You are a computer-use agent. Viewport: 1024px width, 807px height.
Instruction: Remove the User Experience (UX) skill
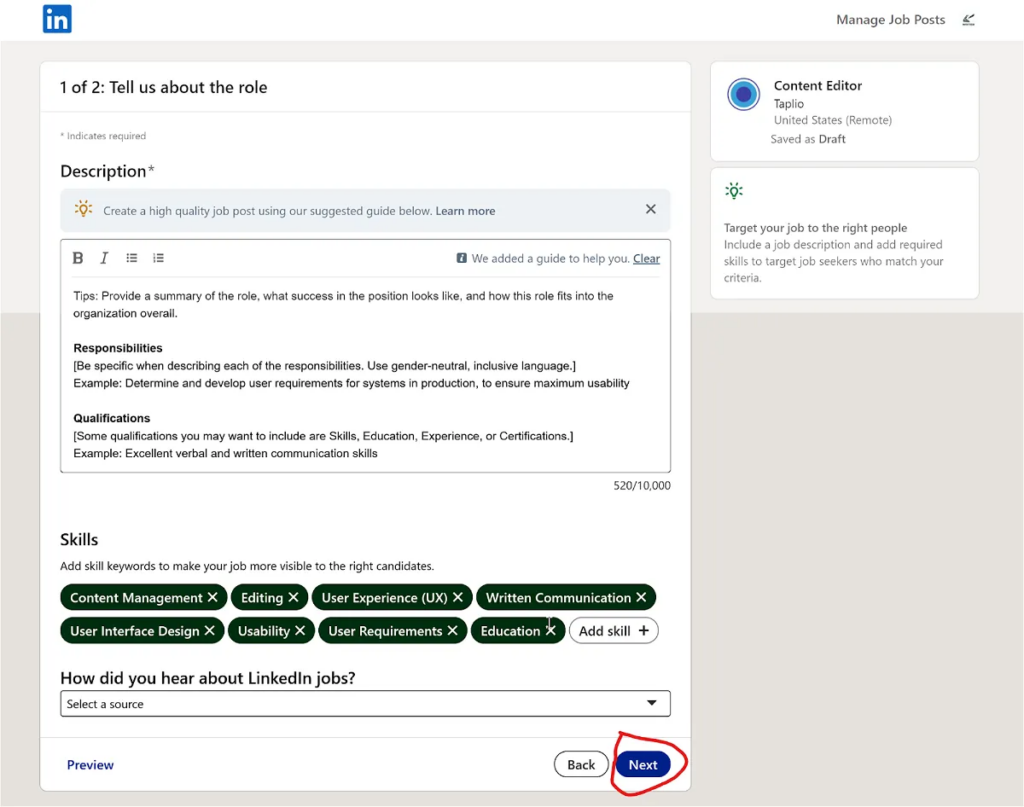(x=457, y=598)
